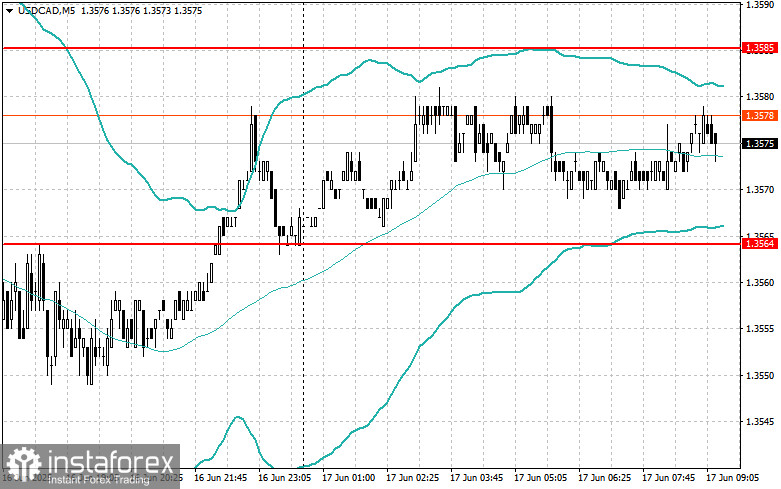Select the USDCAD,M5 chart title text
The width and height of the screenshot is (781, 489).
point(46,10)
